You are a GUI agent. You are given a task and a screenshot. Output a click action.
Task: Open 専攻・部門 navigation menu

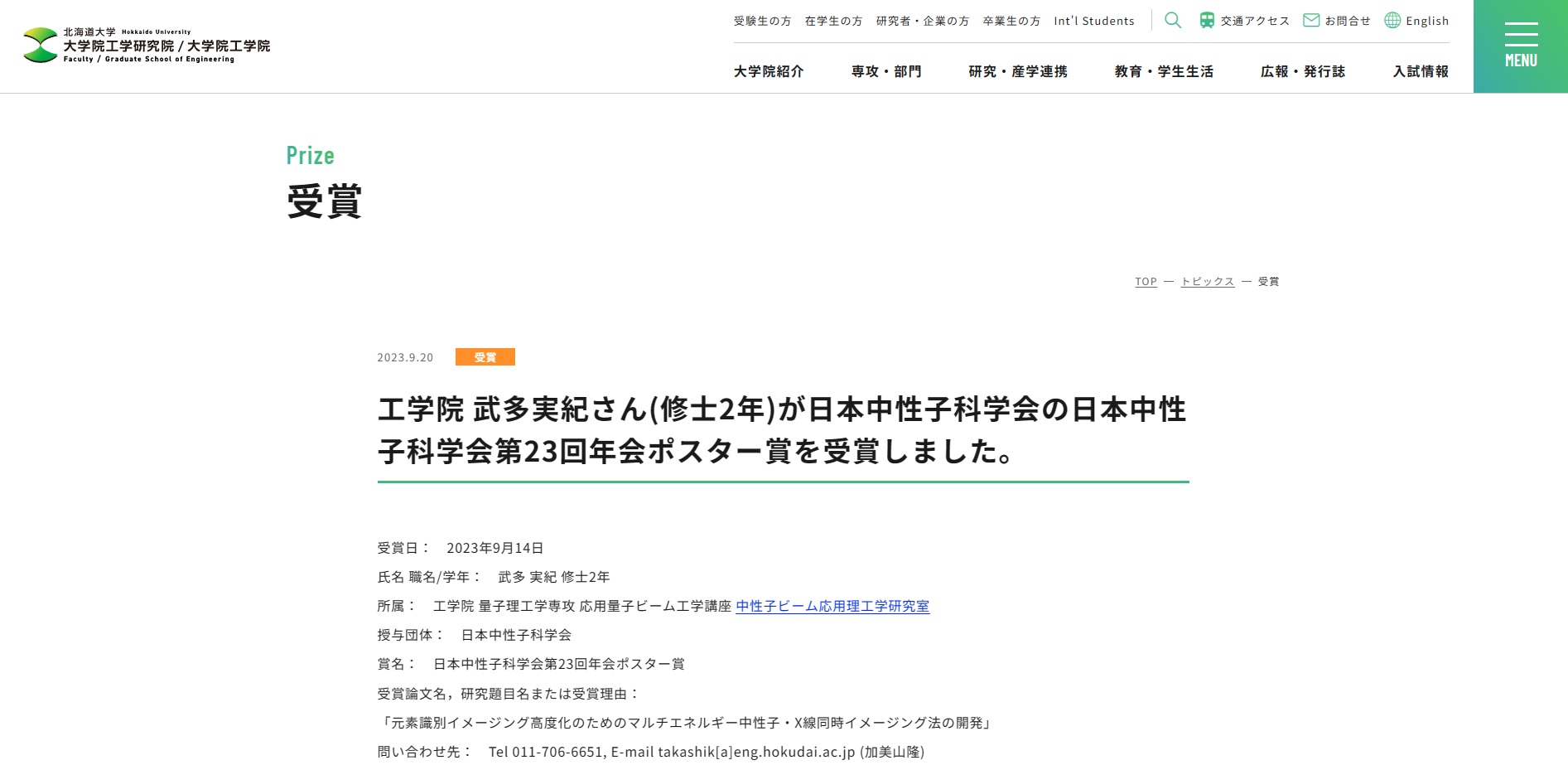pos(886,71)
